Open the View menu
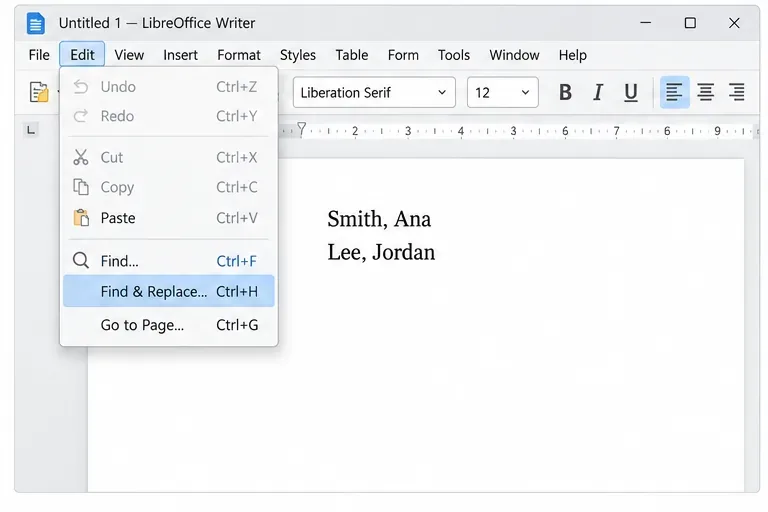The width and height of the screenshot is (768, 512). (x=129, y=55)
